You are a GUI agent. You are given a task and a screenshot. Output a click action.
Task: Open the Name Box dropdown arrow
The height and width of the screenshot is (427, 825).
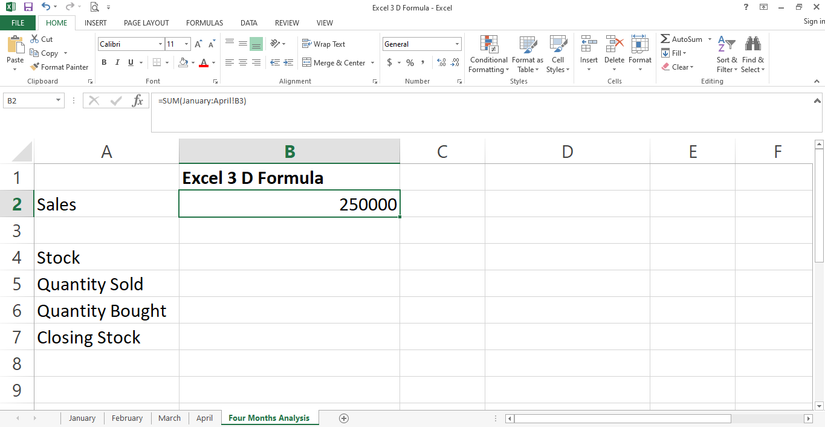[x=59, y=101]
